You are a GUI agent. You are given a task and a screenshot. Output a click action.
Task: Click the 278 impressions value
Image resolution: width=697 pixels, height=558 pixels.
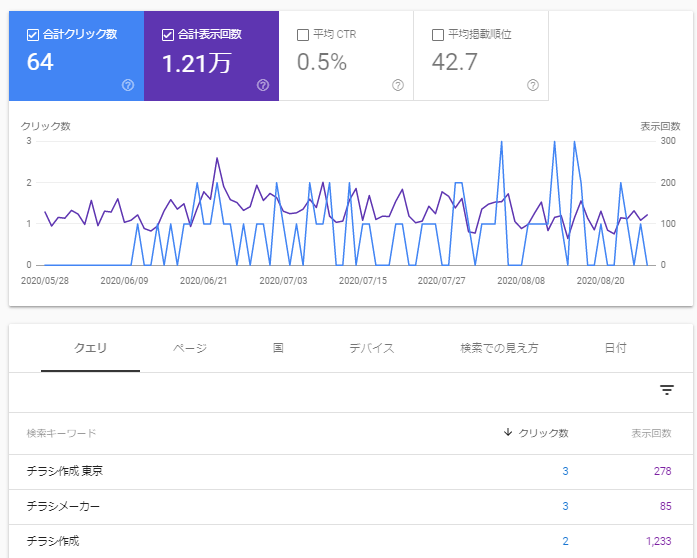pos(662,471)
